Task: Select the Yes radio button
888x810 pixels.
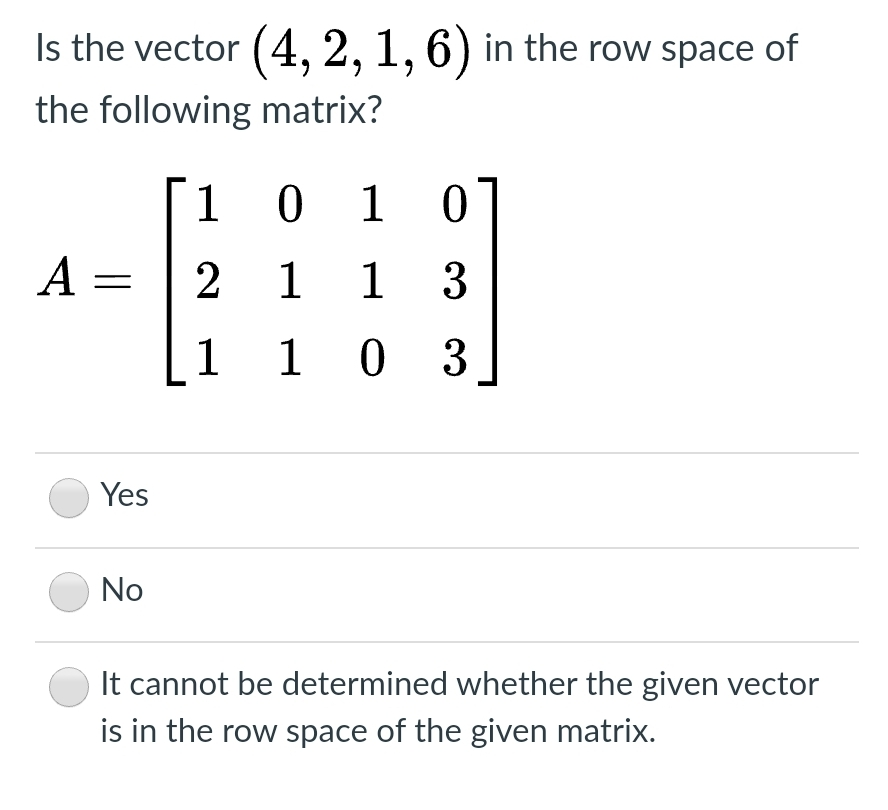Action: pyautogui.click(x=68, y=497)
